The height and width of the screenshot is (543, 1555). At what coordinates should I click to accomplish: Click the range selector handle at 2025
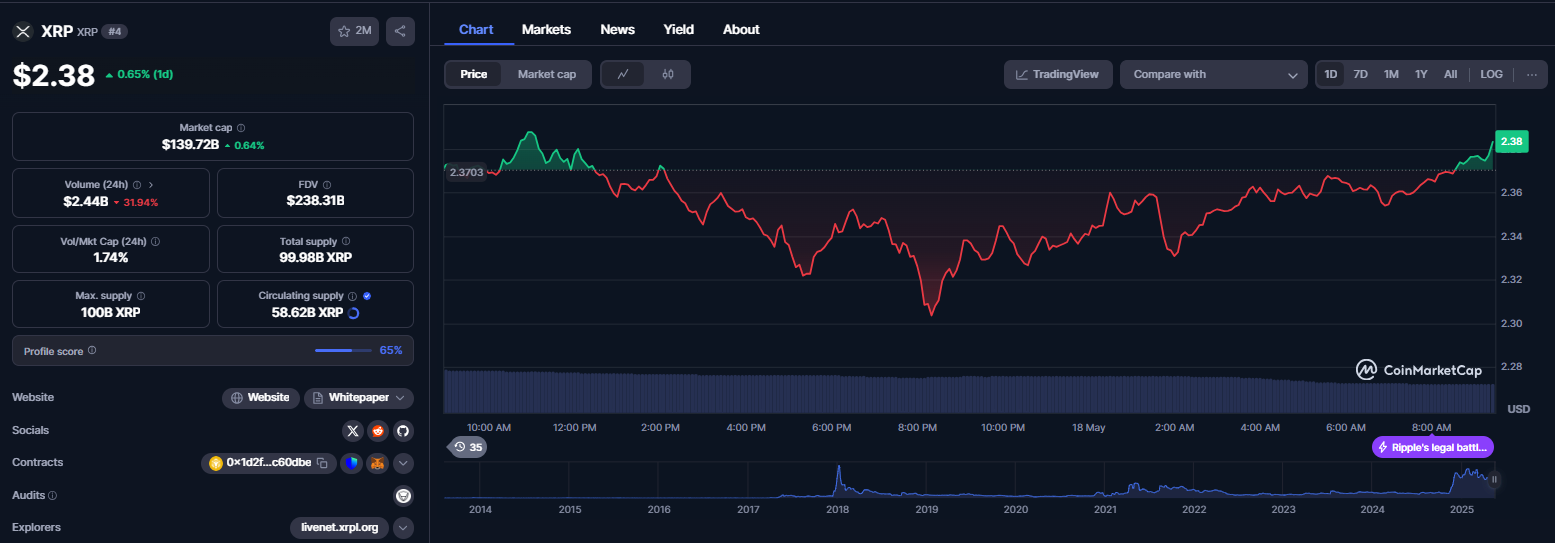click(x=1494, y=480)
